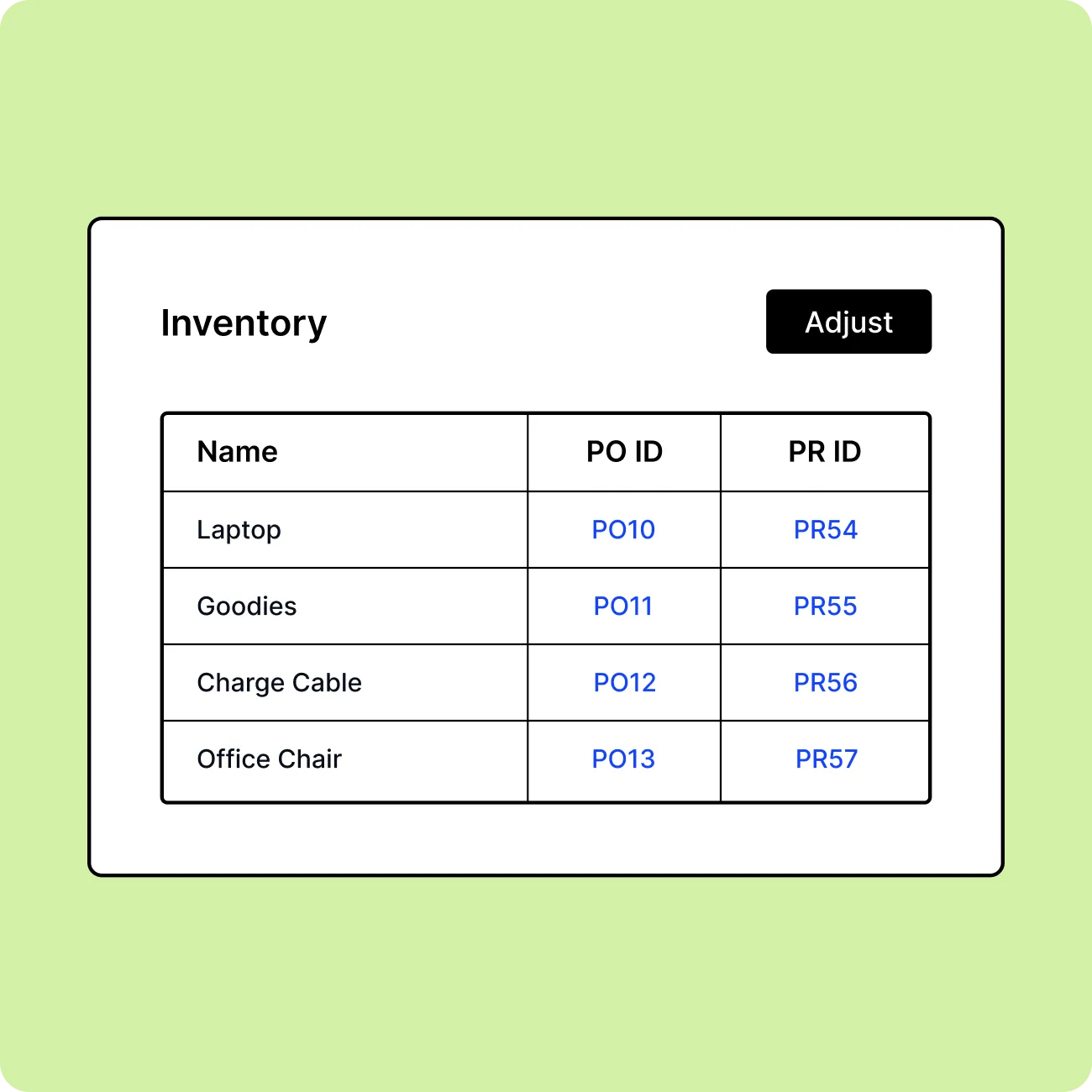This screenshot has height=1092, width=1092.
Task: Click the Adjust button
Action: (848, 322)
